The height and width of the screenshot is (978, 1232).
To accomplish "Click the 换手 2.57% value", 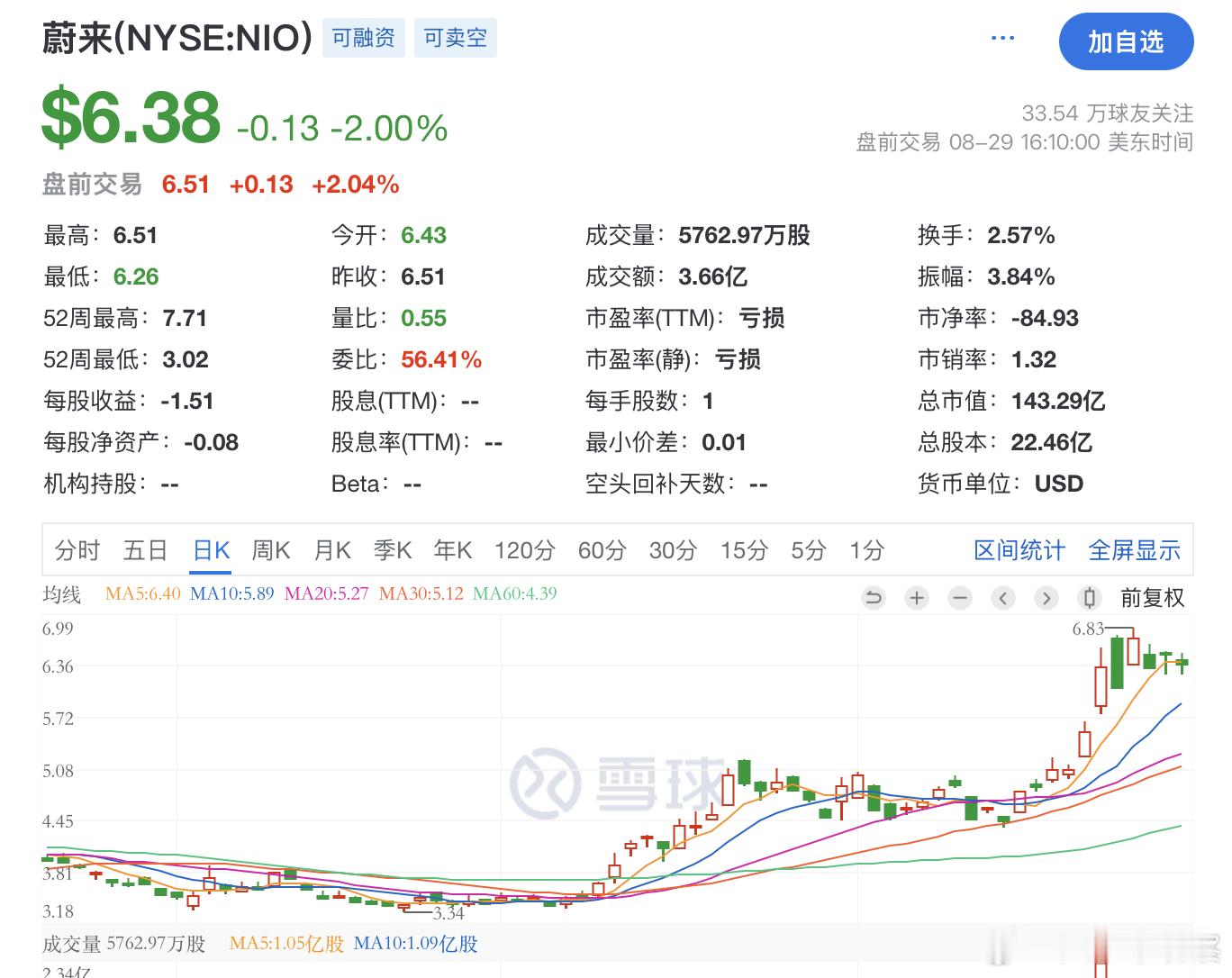I will [1021, 236].
